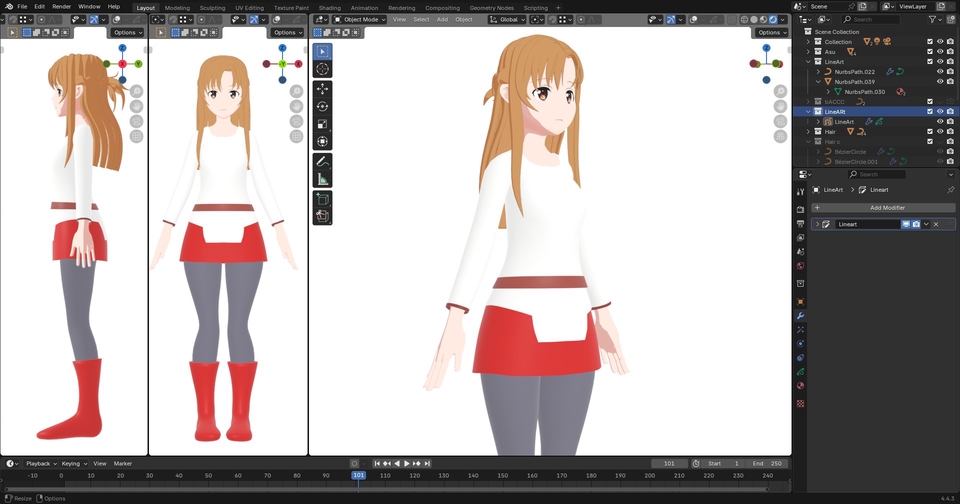The width and height of the screenshot is (960, 504).
Task: Select the Transform tool
Action: 322,141
